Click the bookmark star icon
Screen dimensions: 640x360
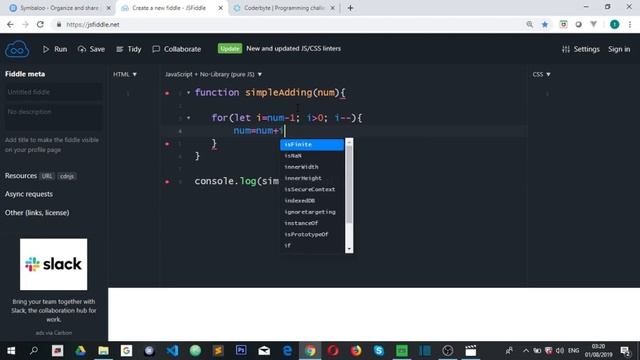pyautogui.click(x=545, y=24)
